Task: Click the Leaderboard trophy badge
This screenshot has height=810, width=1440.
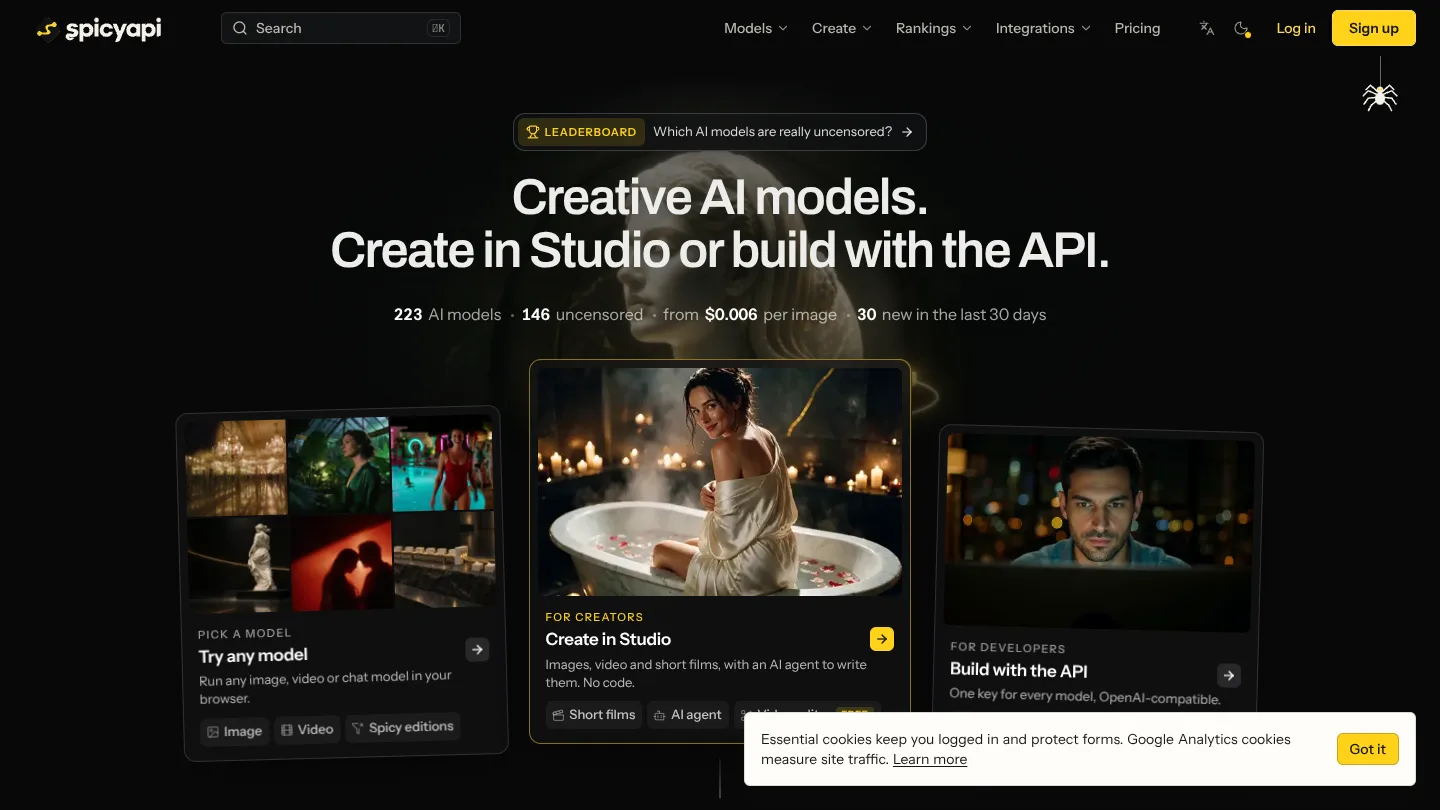Action: (x=581, y=132)
